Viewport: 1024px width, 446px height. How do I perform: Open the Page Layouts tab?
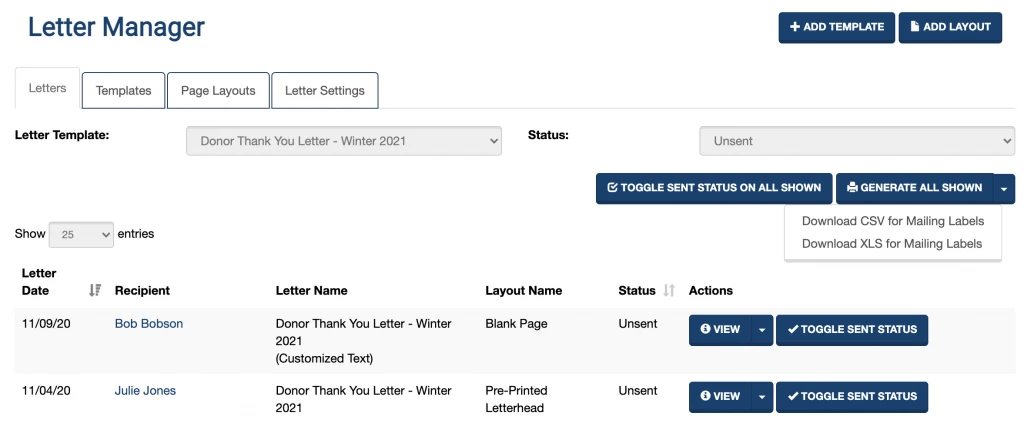pos(218,90)
